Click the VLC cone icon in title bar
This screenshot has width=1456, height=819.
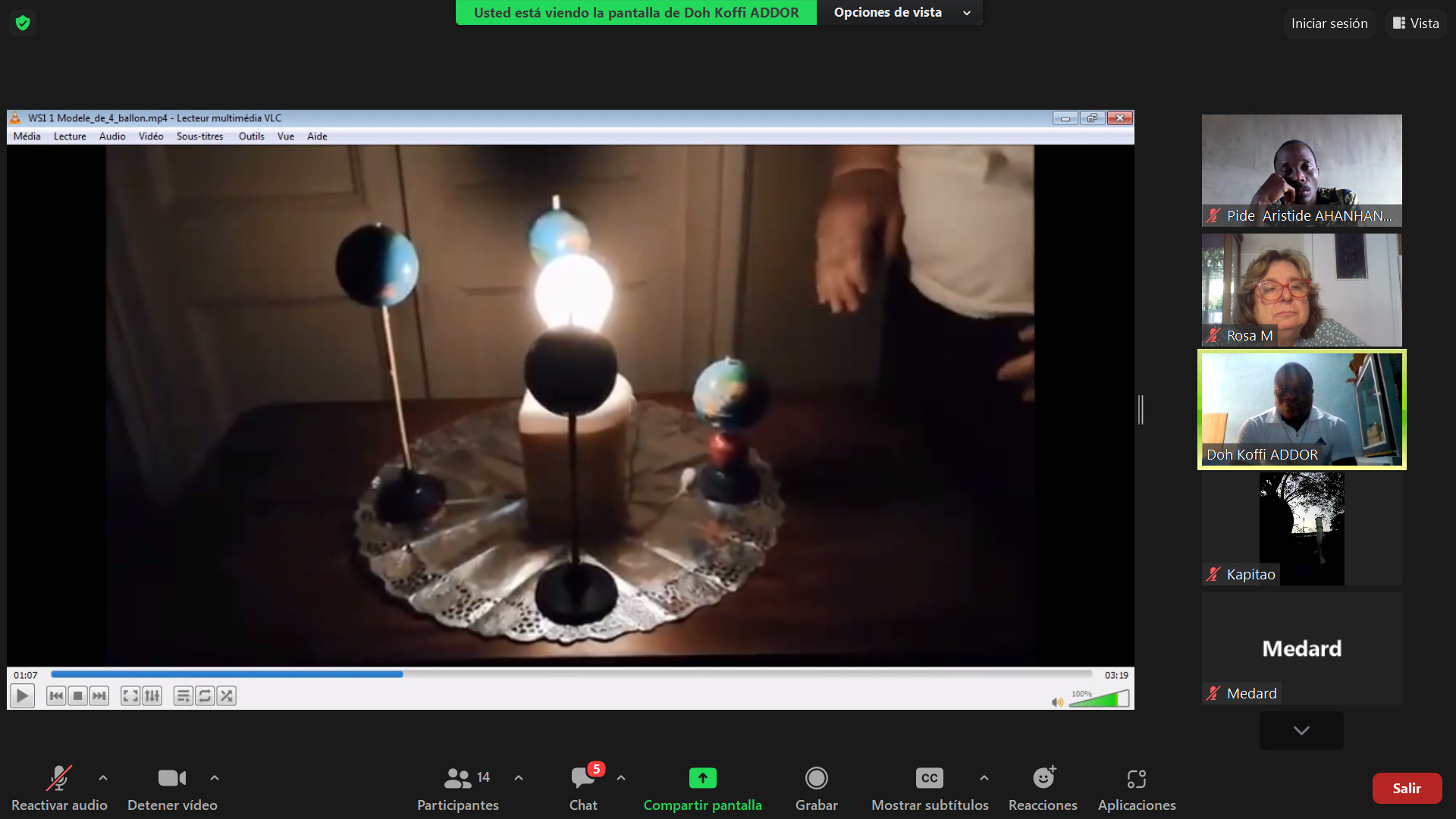[x=15, y=118]
